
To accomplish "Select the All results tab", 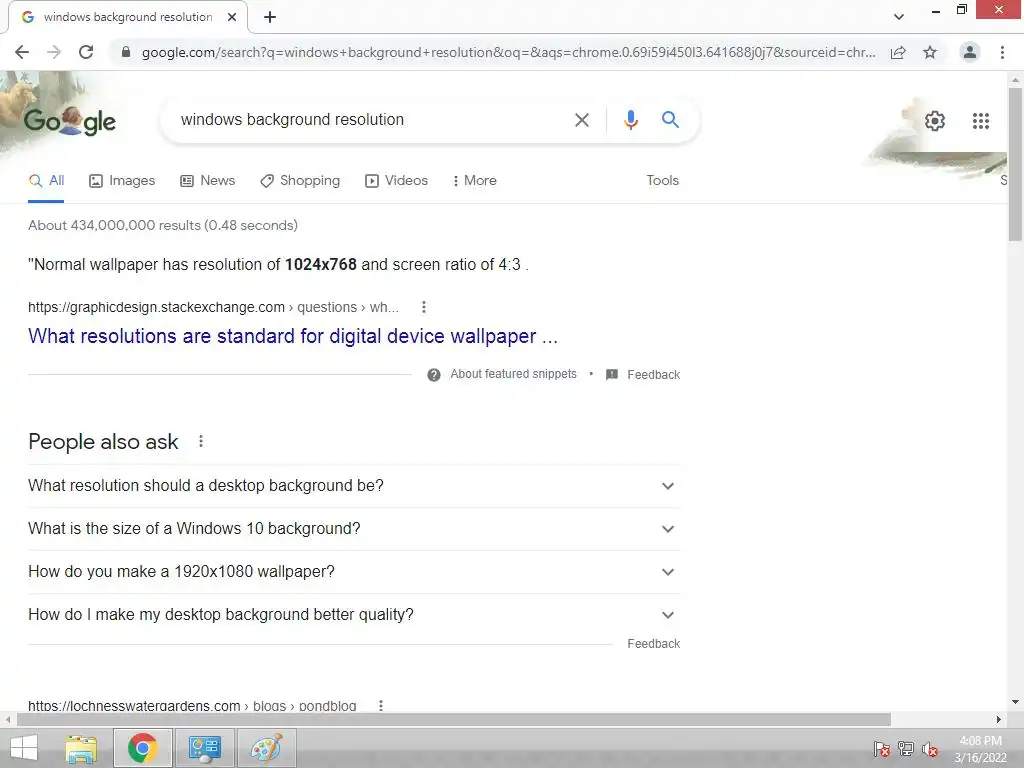I will 46,181.
